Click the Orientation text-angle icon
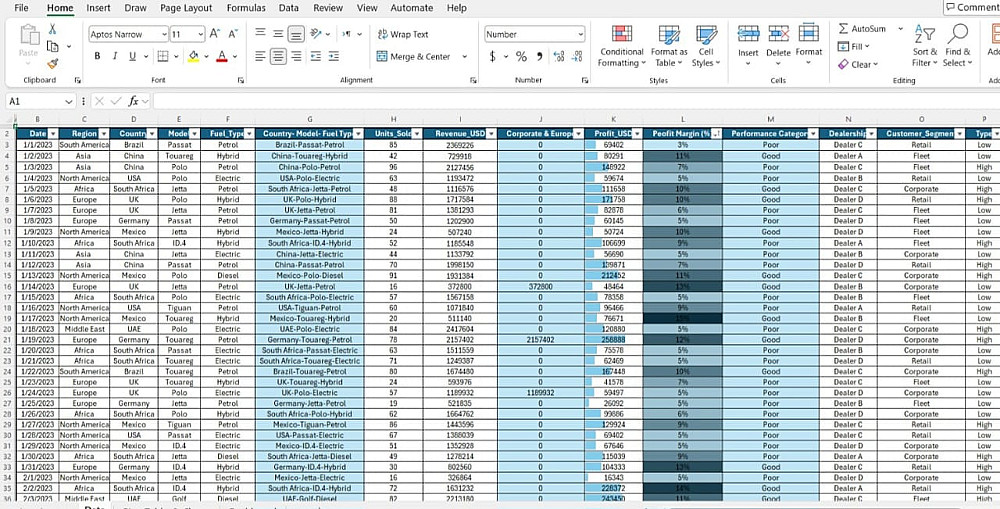The image size is (1000, 509). point(316,34)
